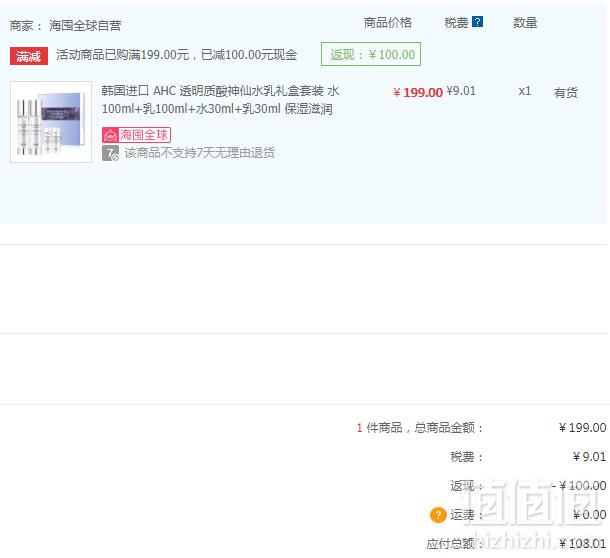Click 该商品不支持7天无理由退货 notice
Viewport: 610px width, 558px height.
pyautogui.click(x=200, y=153)
